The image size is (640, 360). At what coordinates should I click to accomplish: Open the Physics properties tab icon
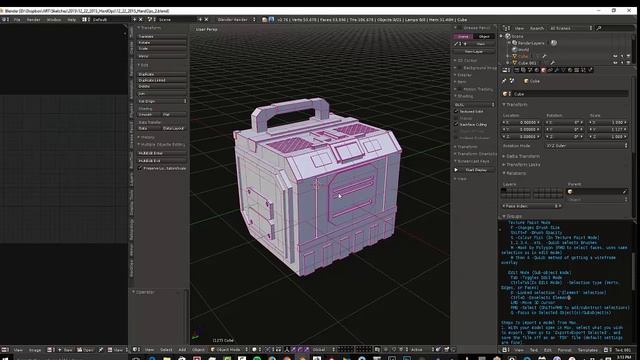pyautogui.click(x=590, y=70)
